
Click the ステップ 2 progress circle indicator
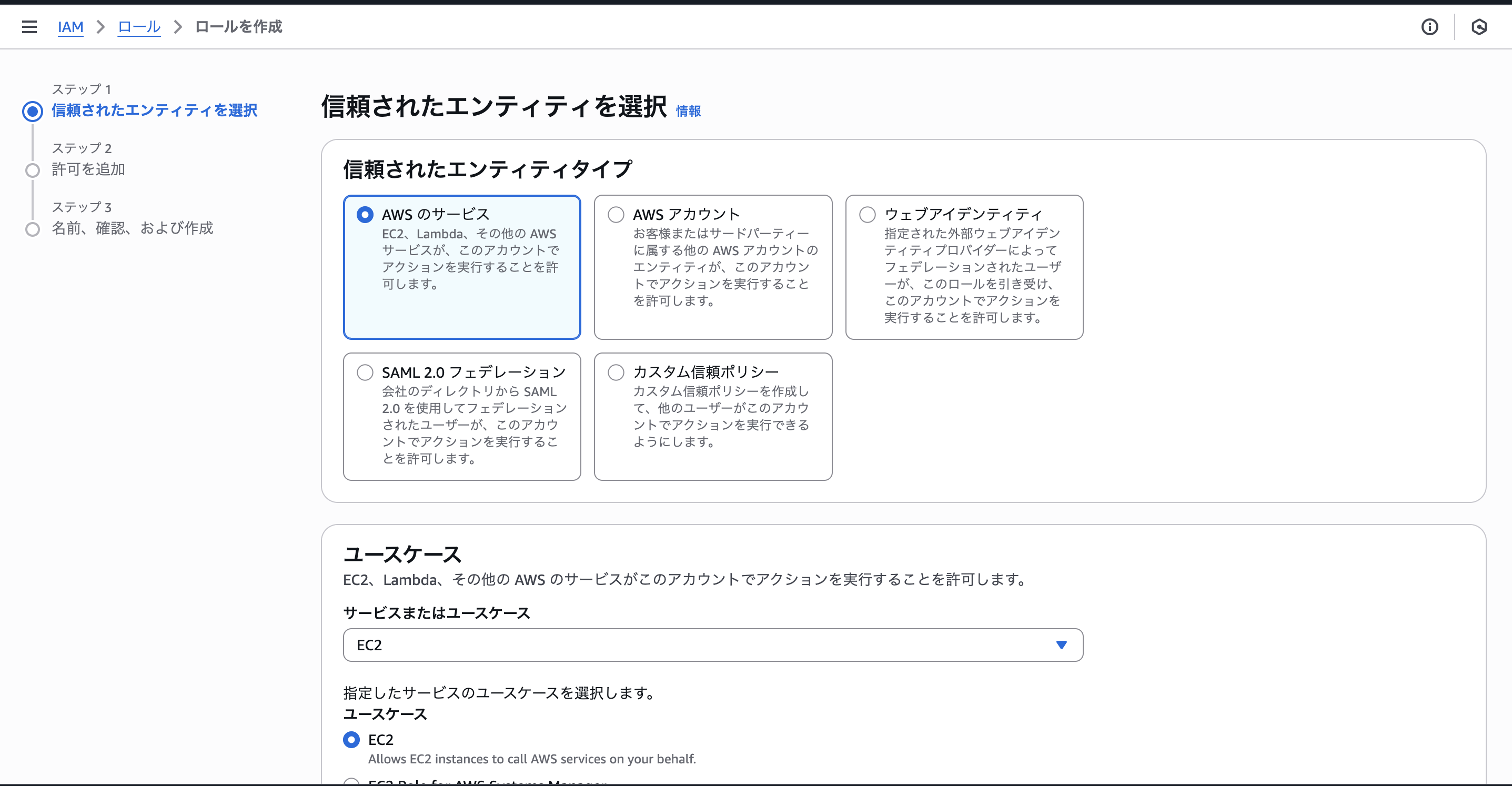click(x=32, y=169)
